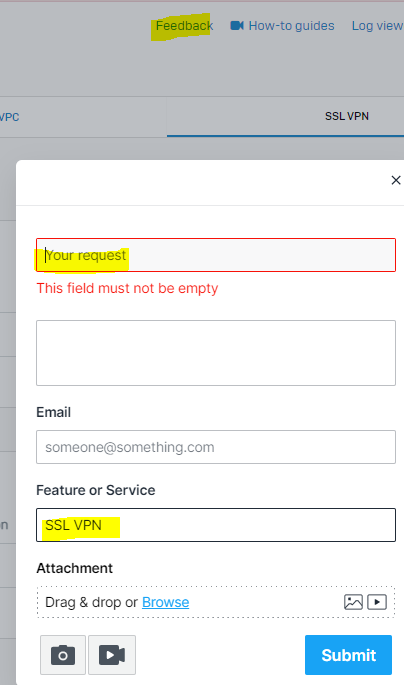Click the large empty description text area
The image size is (404, 685).
[x=216, y=353]
